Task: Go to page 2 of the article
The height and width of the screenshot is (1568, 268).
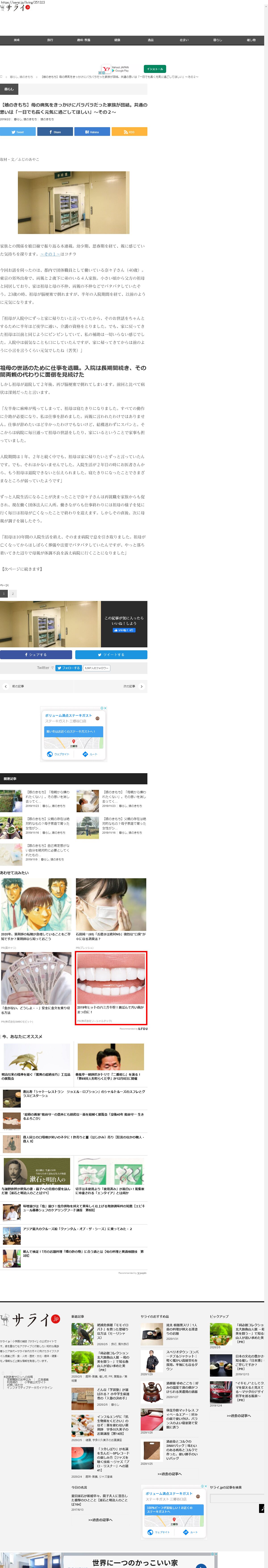Action: 12,593
